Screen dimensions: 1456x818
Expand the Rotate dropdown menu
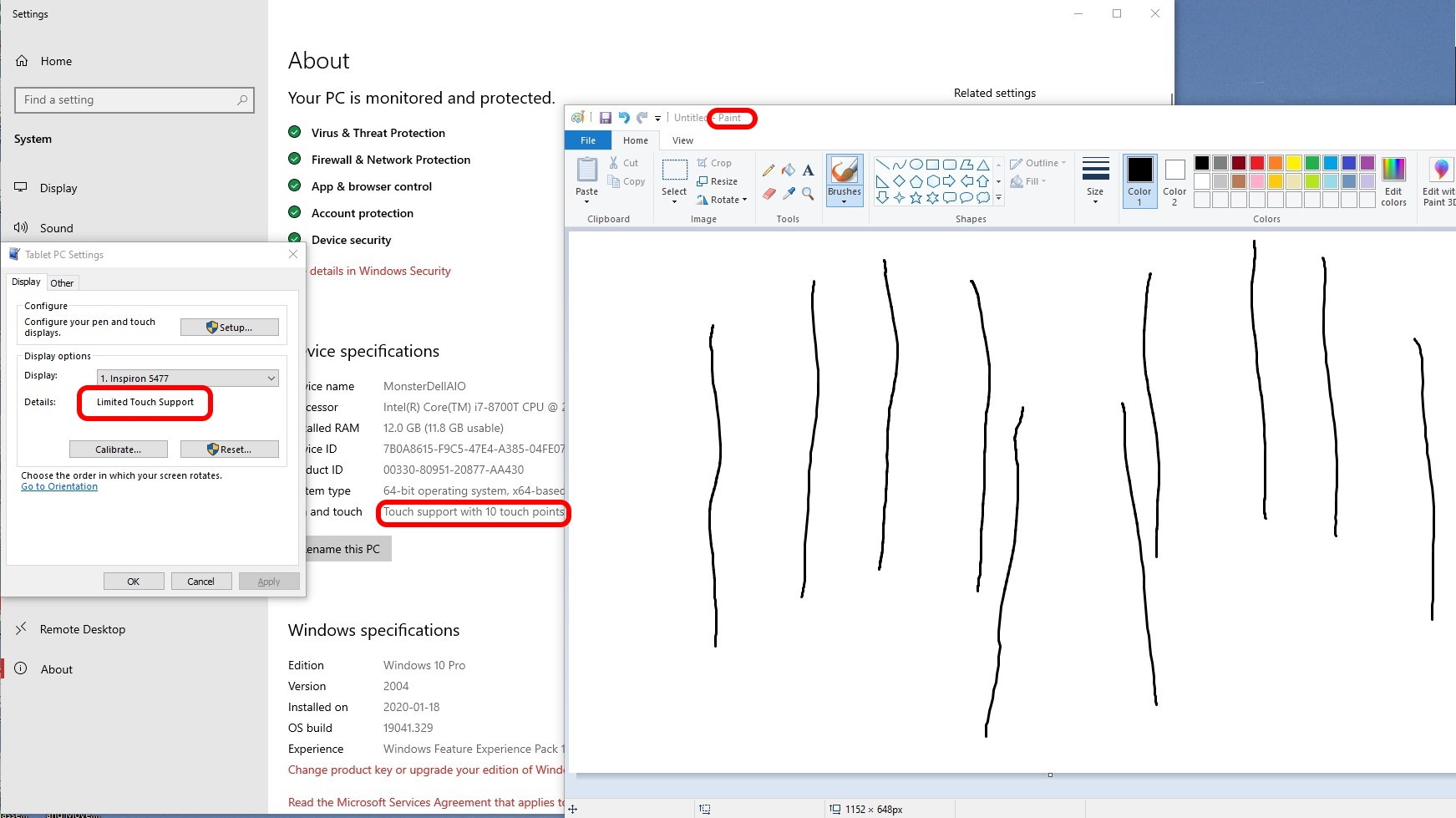pos(723,200)
